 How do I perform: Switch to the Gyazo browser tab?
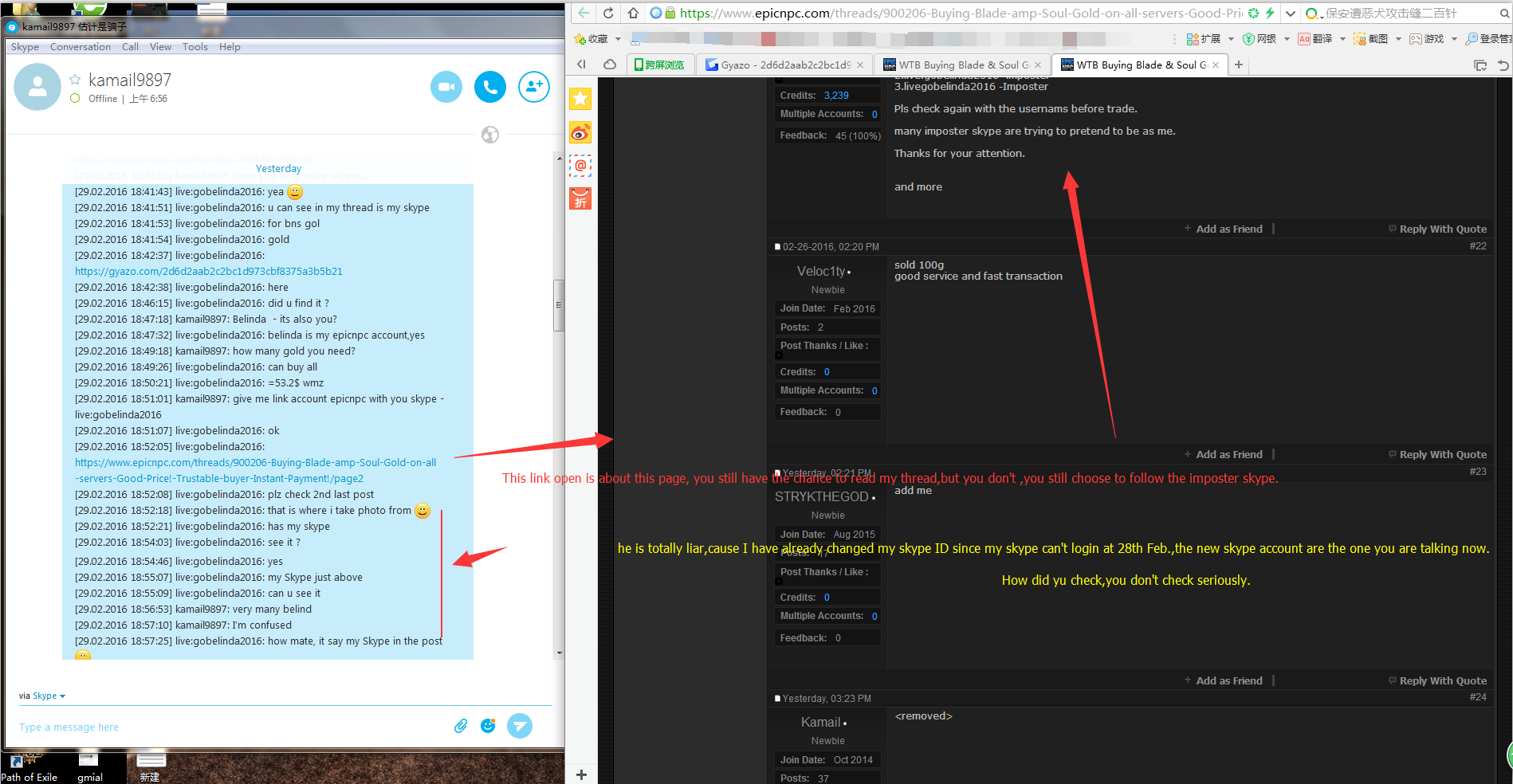784,65
